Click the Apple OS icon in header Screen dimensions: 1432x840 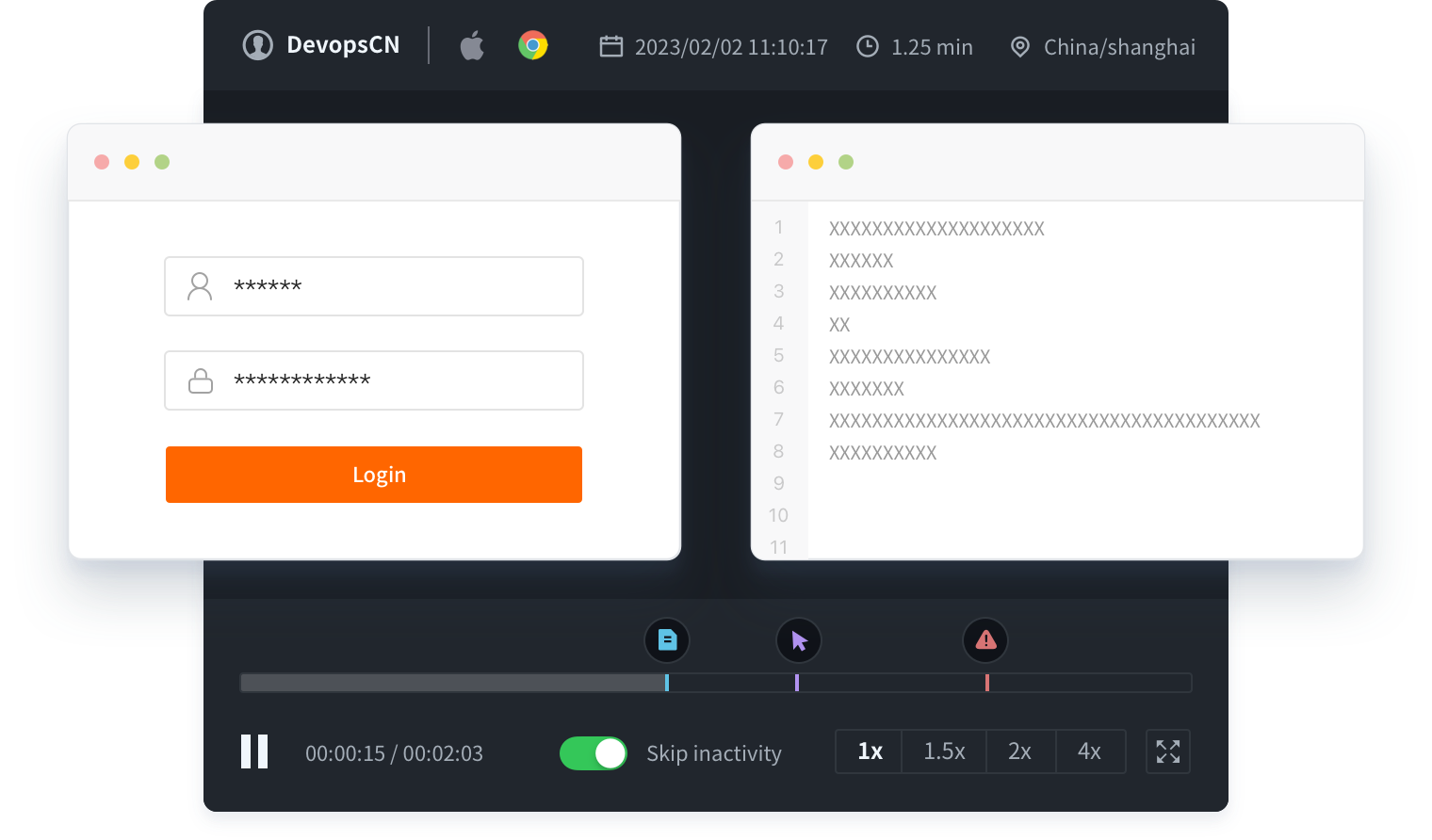click(x=472, y=45)
